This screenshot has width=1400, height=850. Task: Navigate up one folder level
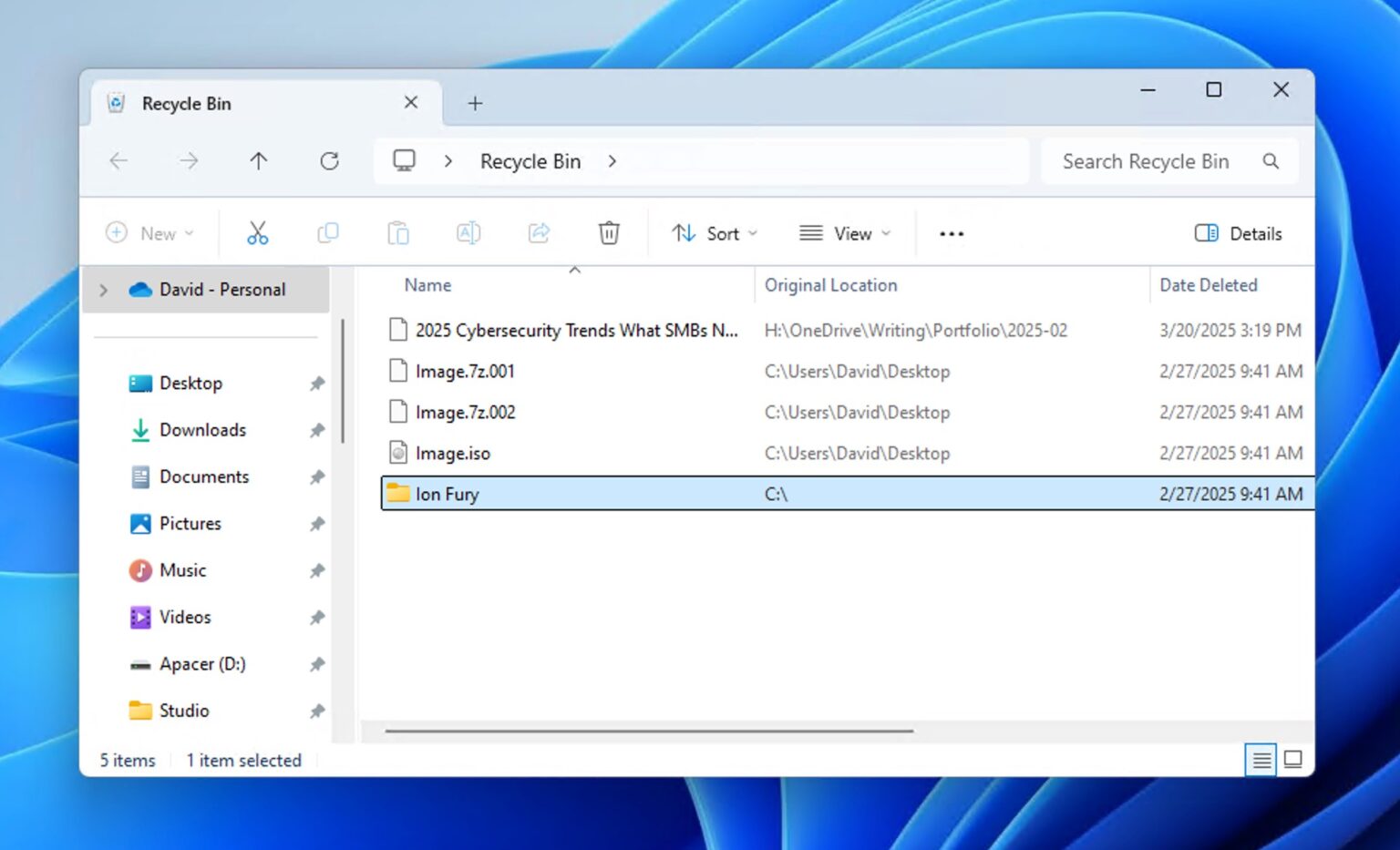pos(258,161)
